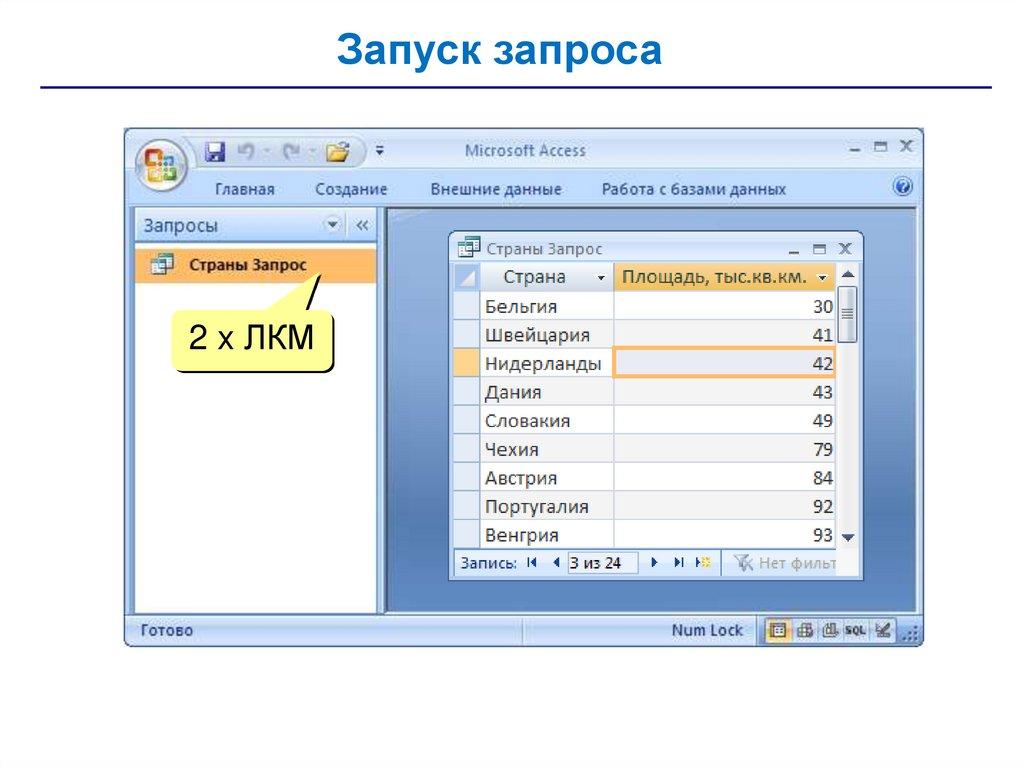Open the Площадь column filter dropdown
1024x767 pixels.
point(822,278)
